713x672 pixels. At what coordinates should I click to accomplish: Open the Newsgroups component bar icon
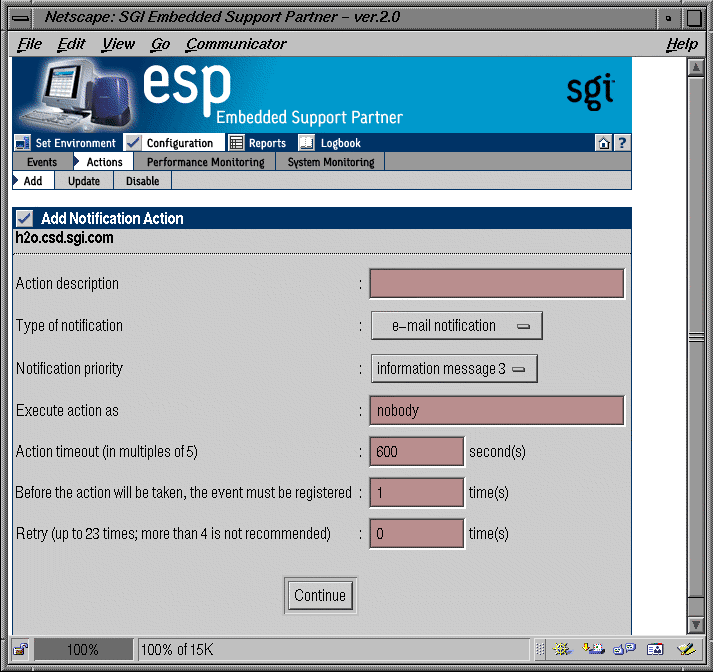coord(624,649)
